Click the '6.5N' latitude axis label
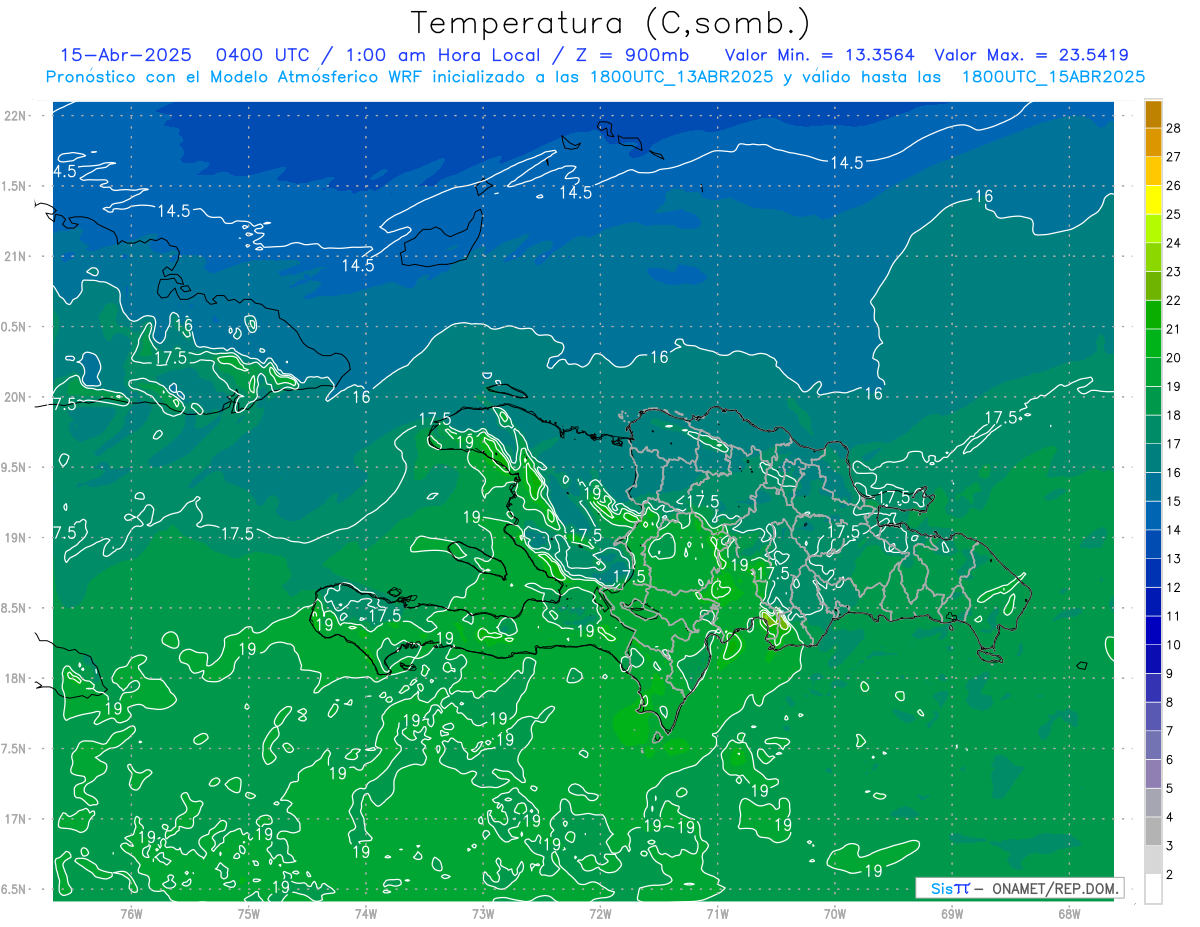Viewport: 1200px width, 927px height. [15, 889]
